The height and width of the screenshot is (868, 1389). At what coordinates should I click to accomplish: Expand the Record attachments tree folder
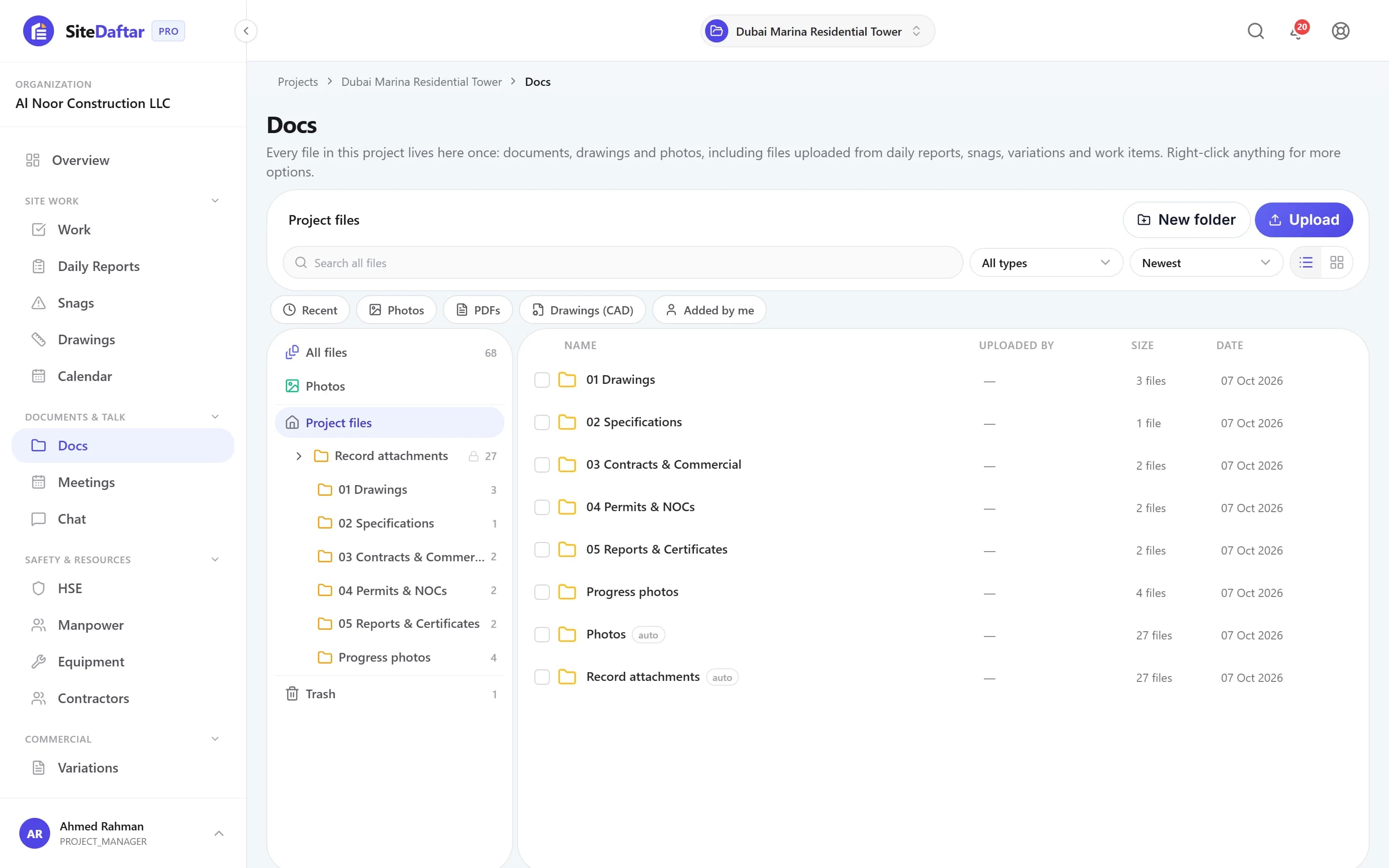[299, 456]
